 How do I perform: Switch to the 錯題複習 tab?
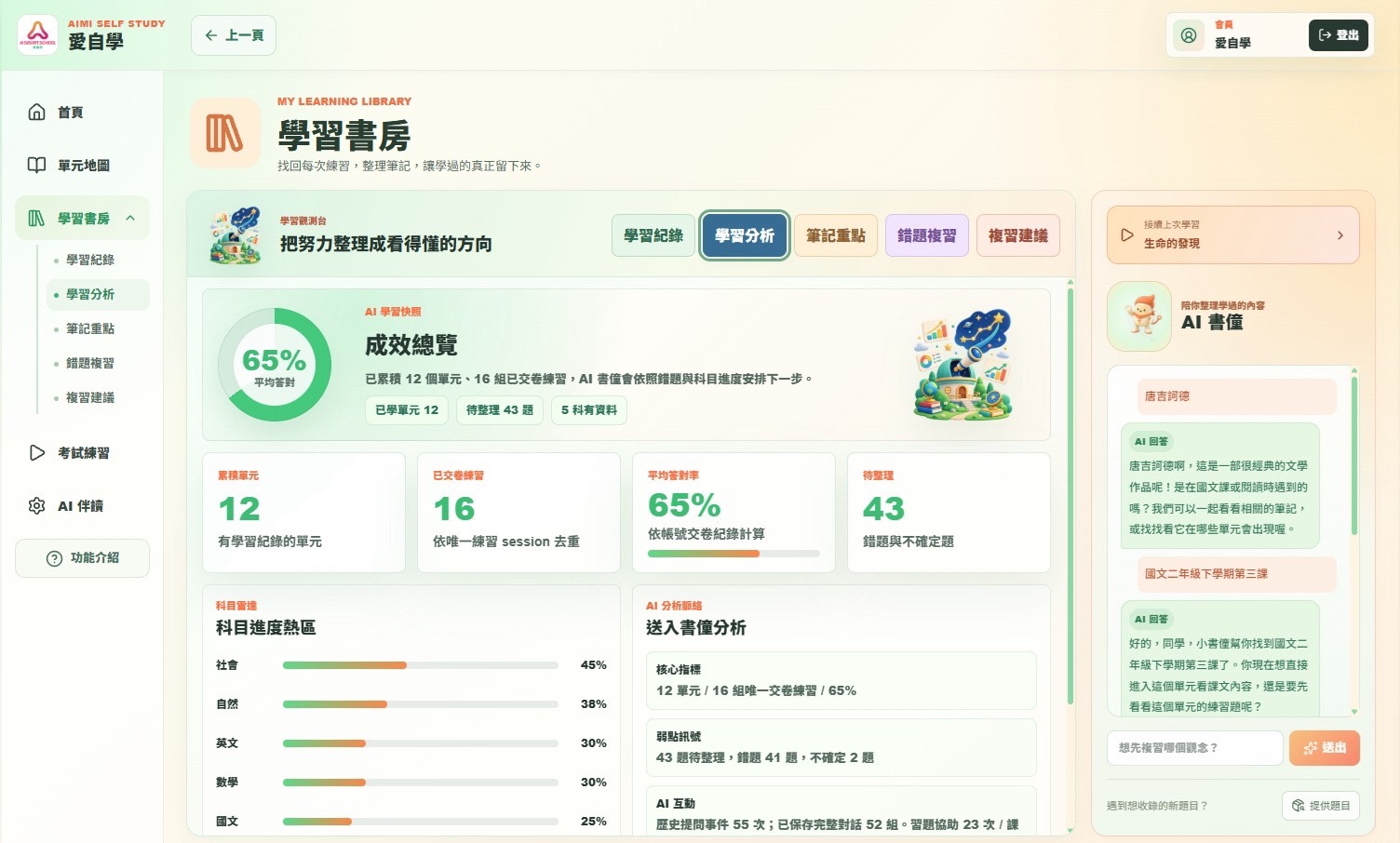pyautogui.click(x=927, y=235)
